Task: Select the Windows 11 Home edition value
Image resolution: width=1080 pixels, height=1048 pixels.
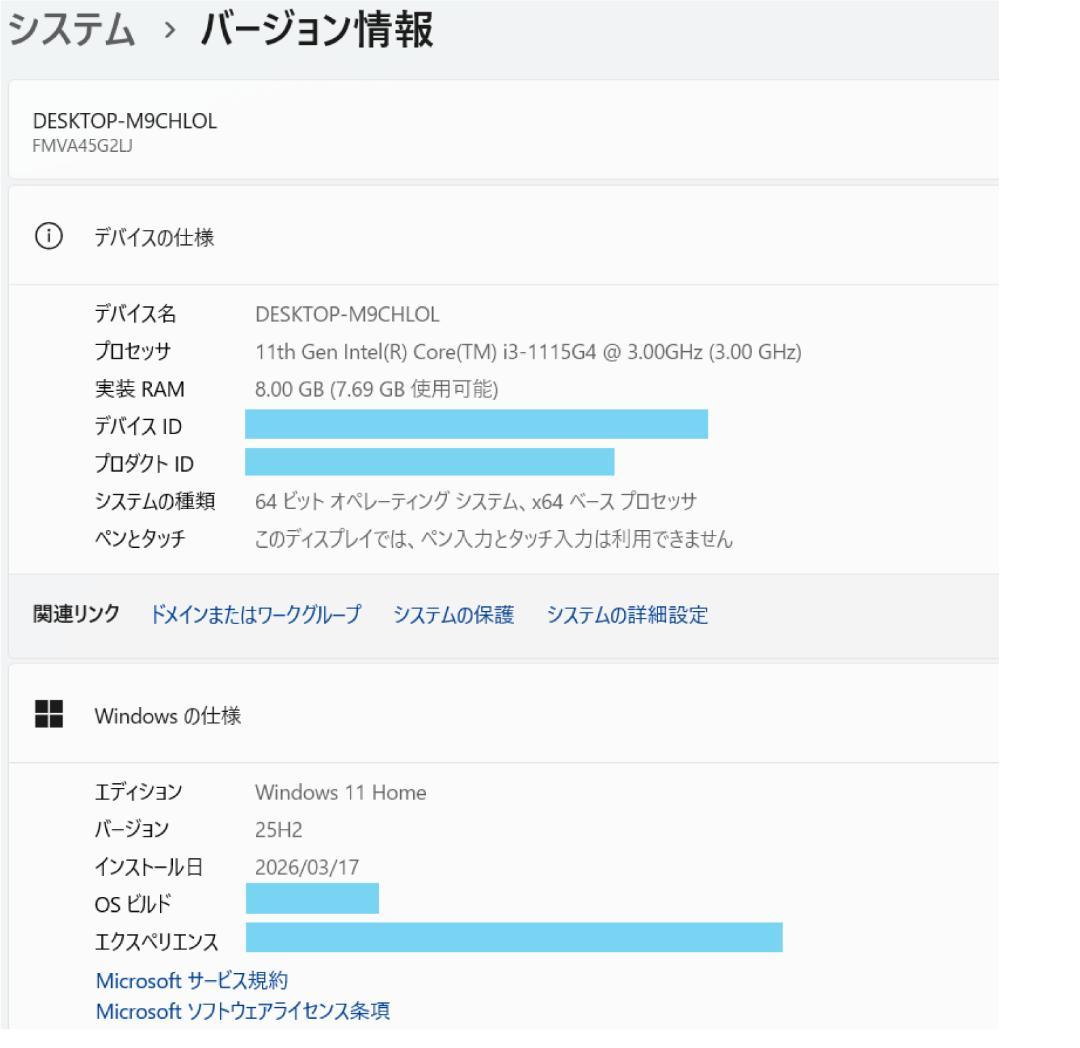Action: 341,793
